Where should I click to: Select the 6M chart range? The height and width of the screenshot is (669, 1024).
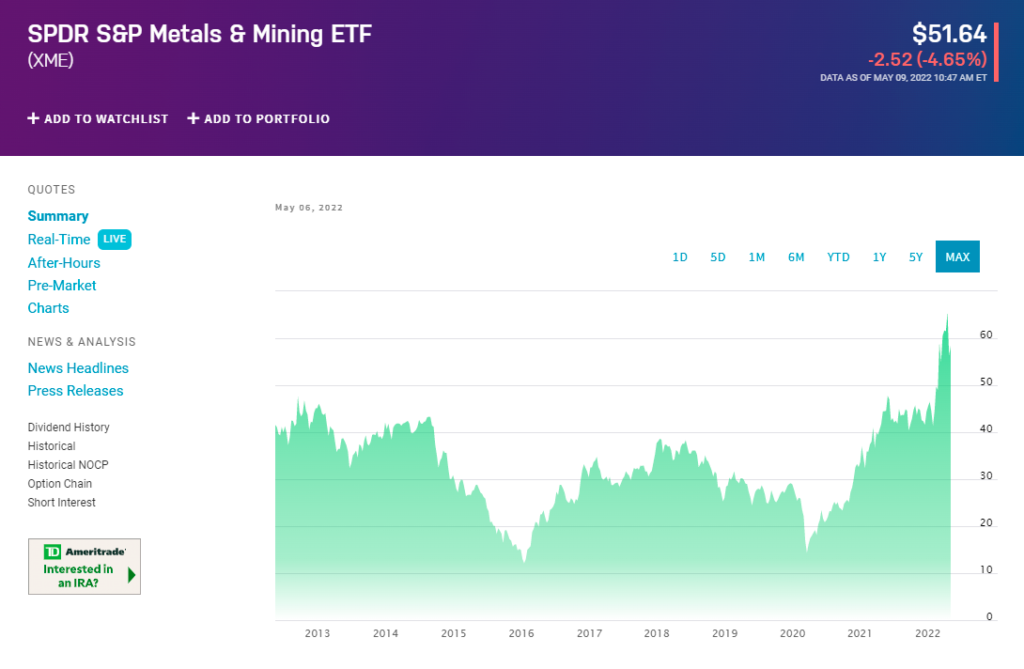[x=796, y=256]
